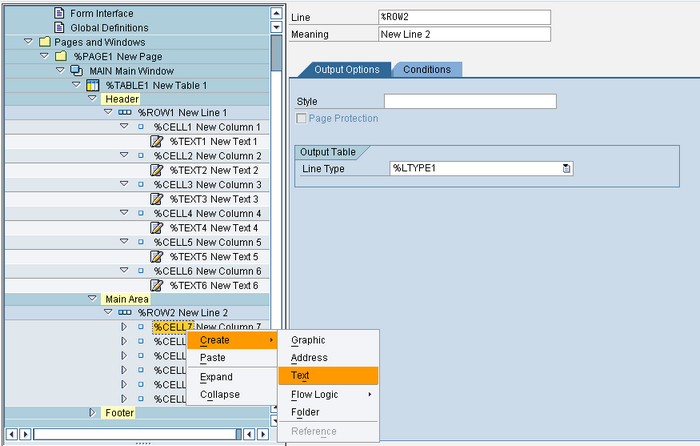Click the Line input field
Screen dimensions: 700x446
464,17
